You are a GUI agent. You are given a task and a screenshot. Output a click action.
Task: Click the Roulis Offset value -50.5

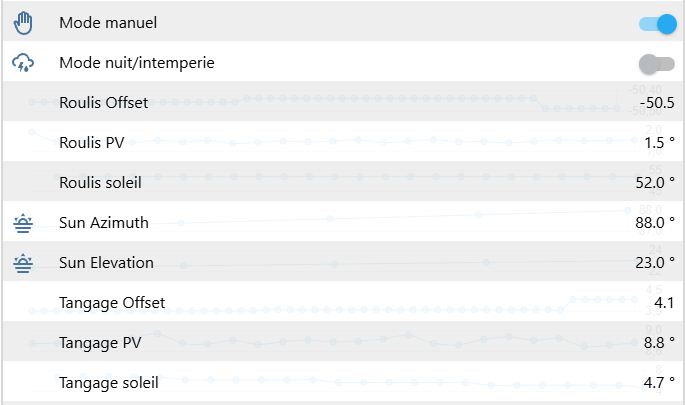tap(657, 102)
